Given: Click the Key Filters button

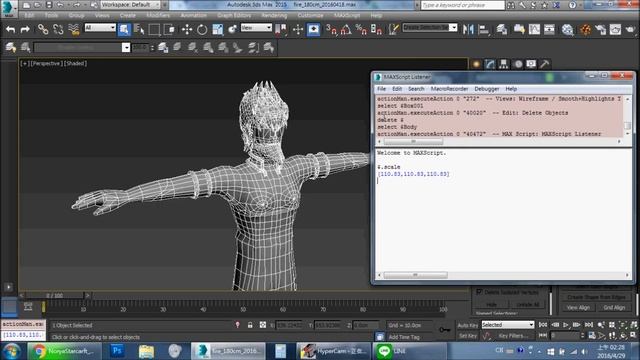Looking at the screenshot, I should [x=513, y=336].
